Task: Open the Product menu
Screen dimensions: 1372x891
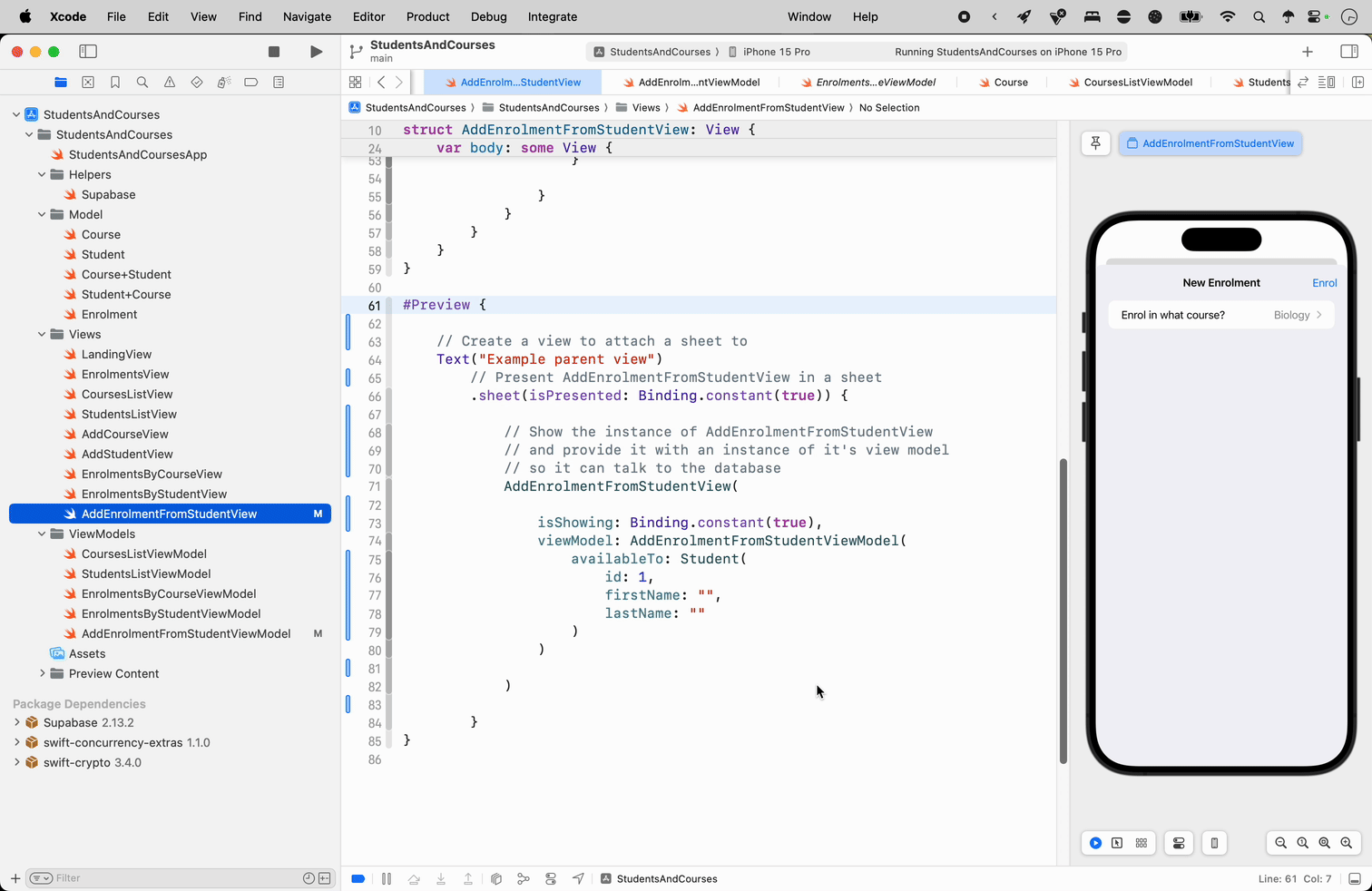Action: coord(427,16)
